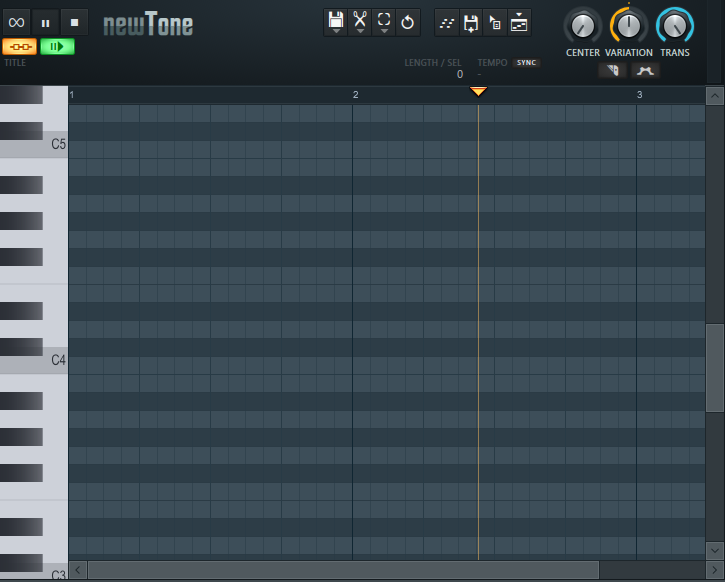Click the TEMPO value field
The width and height of the screenshot is (725, 582).
click(479, 74)
